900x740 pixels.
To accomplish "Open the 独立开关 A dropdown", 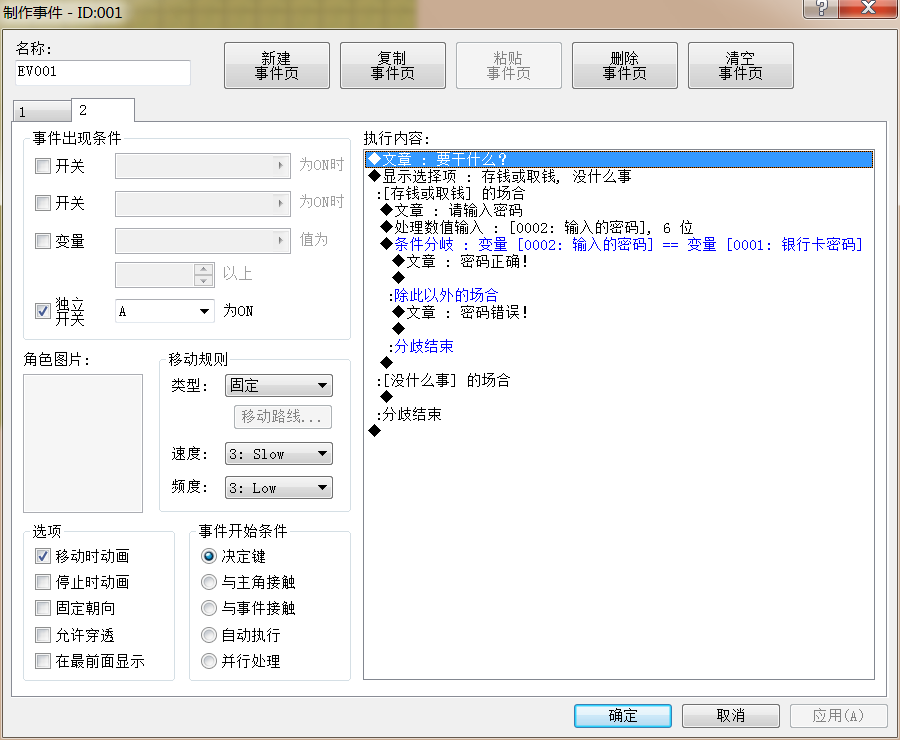I will (x=165, y=311).
